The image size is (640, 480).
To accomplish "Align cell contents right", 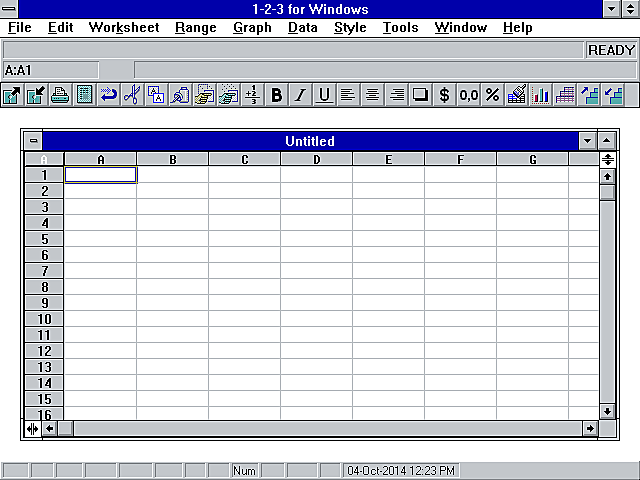I will click(396, 95).
